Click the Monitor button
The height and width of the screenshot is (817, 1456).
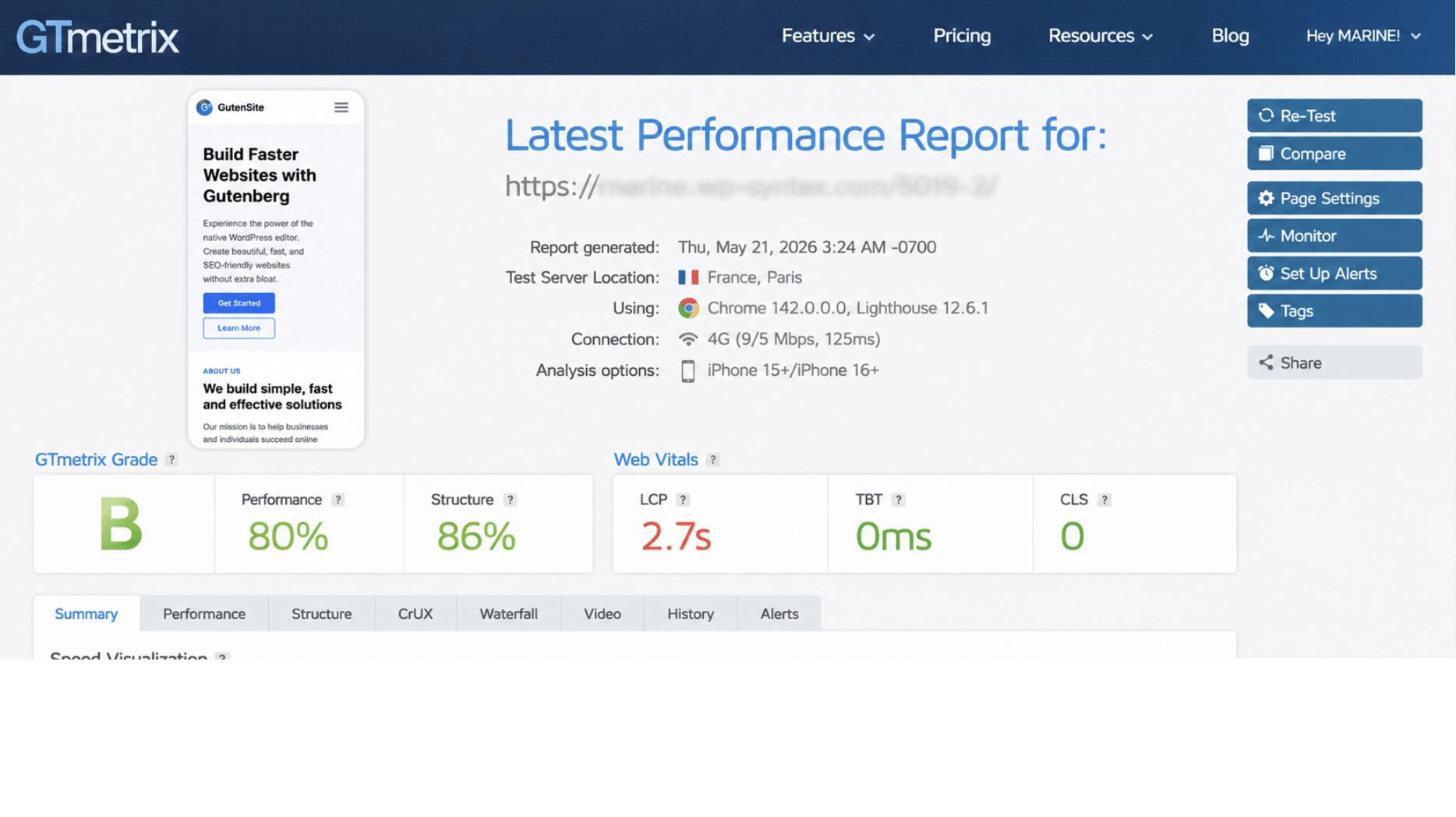click(1334, 235)
